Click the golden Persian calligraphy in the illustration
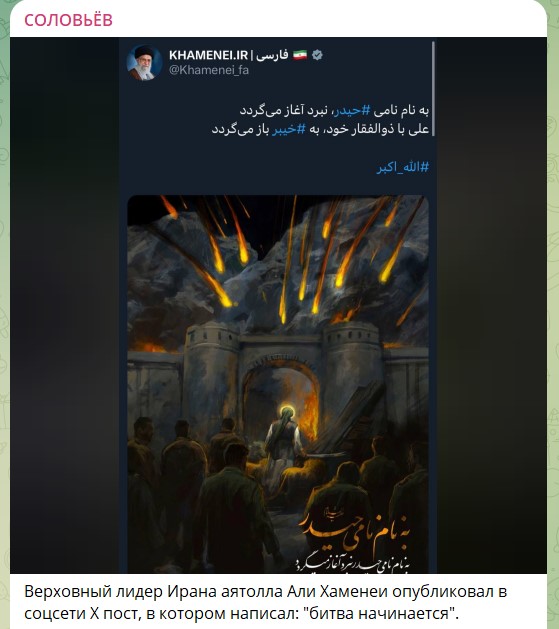This screenshot has width=559, height=629. (x=355, y=540)
